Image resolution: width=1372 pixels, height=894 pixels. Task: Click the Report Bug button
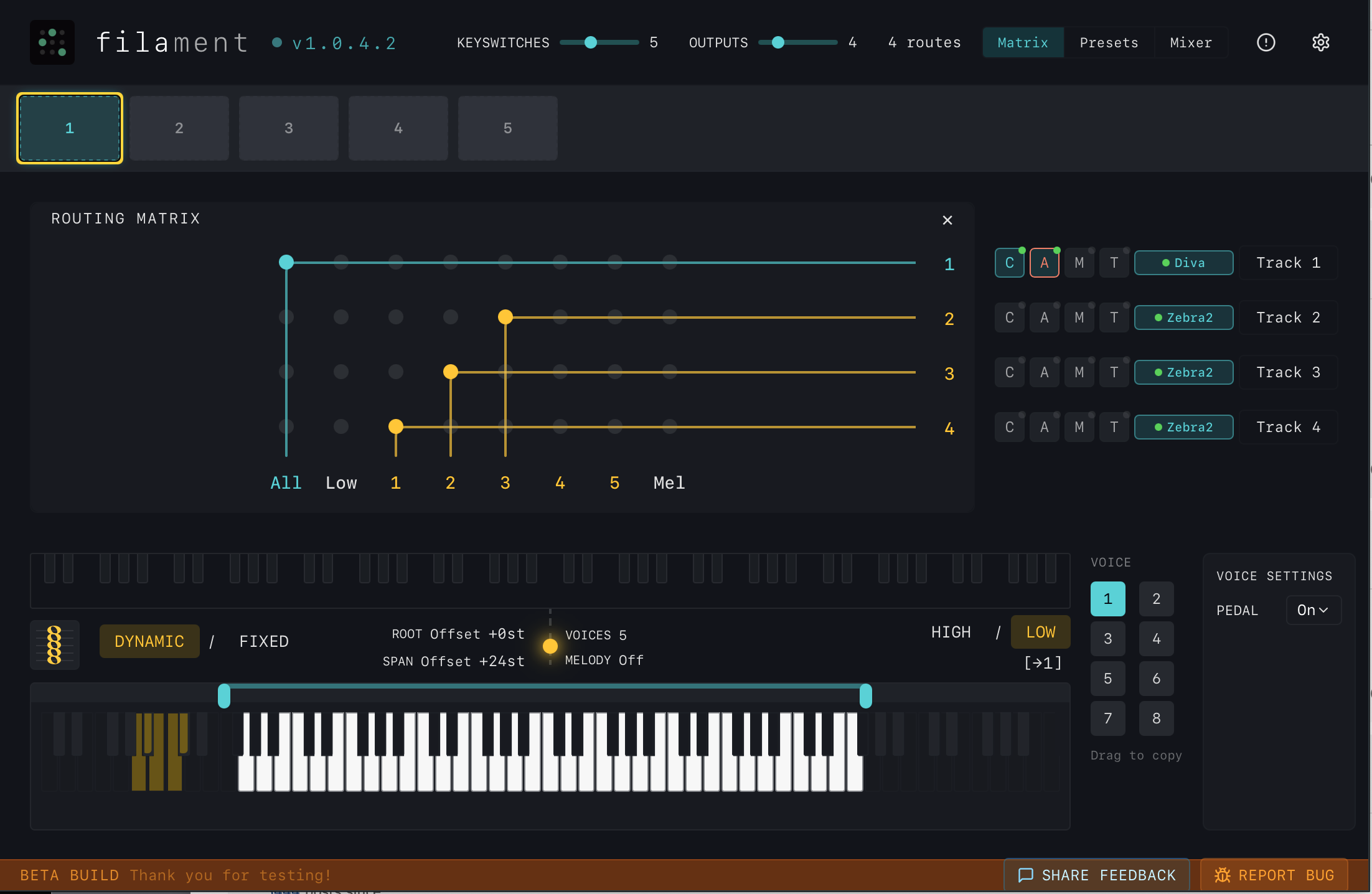click(x=1274, y=875)
